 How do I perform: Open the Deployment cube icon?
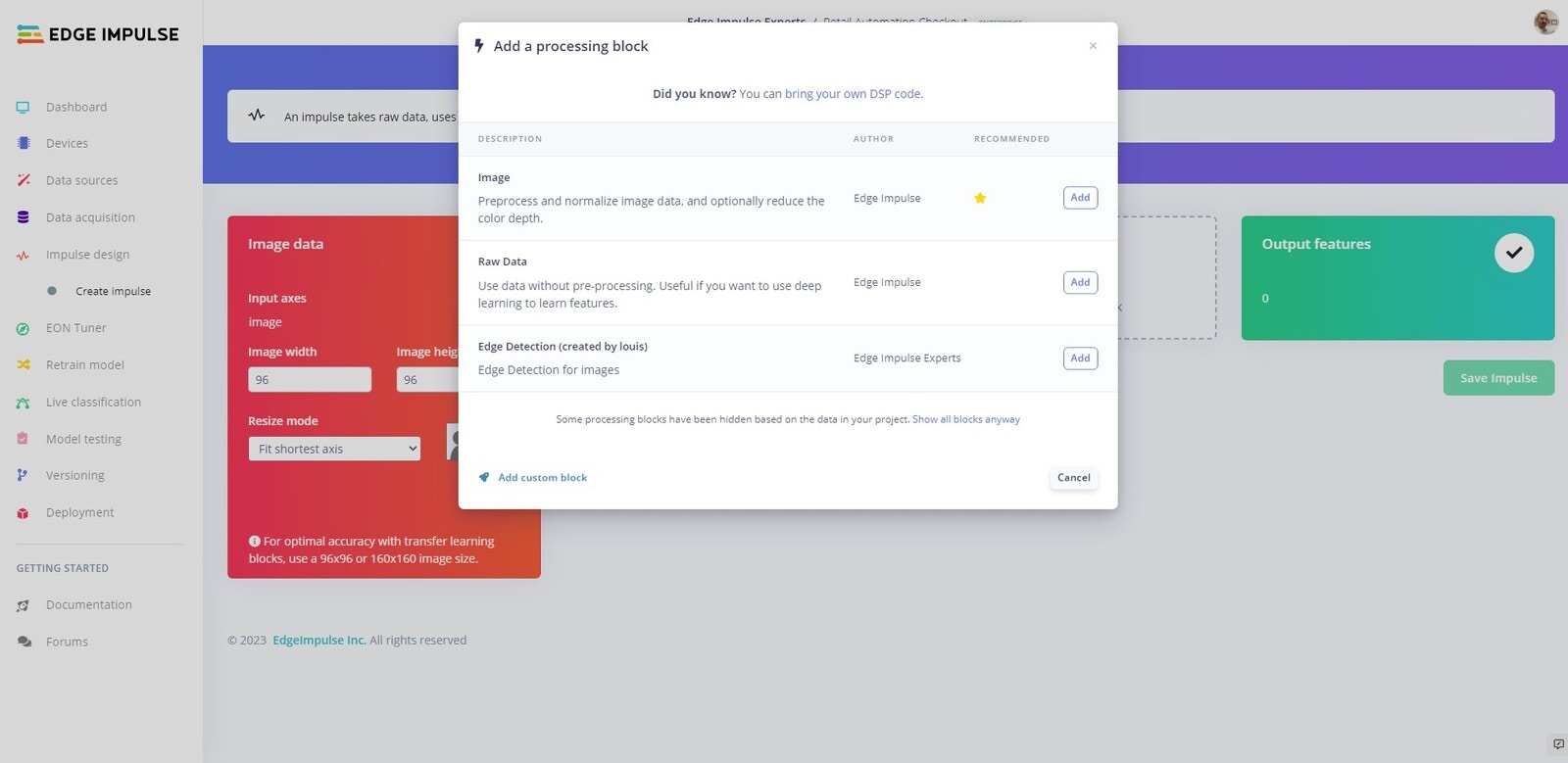pyautogui.click(x=23, y=513)
